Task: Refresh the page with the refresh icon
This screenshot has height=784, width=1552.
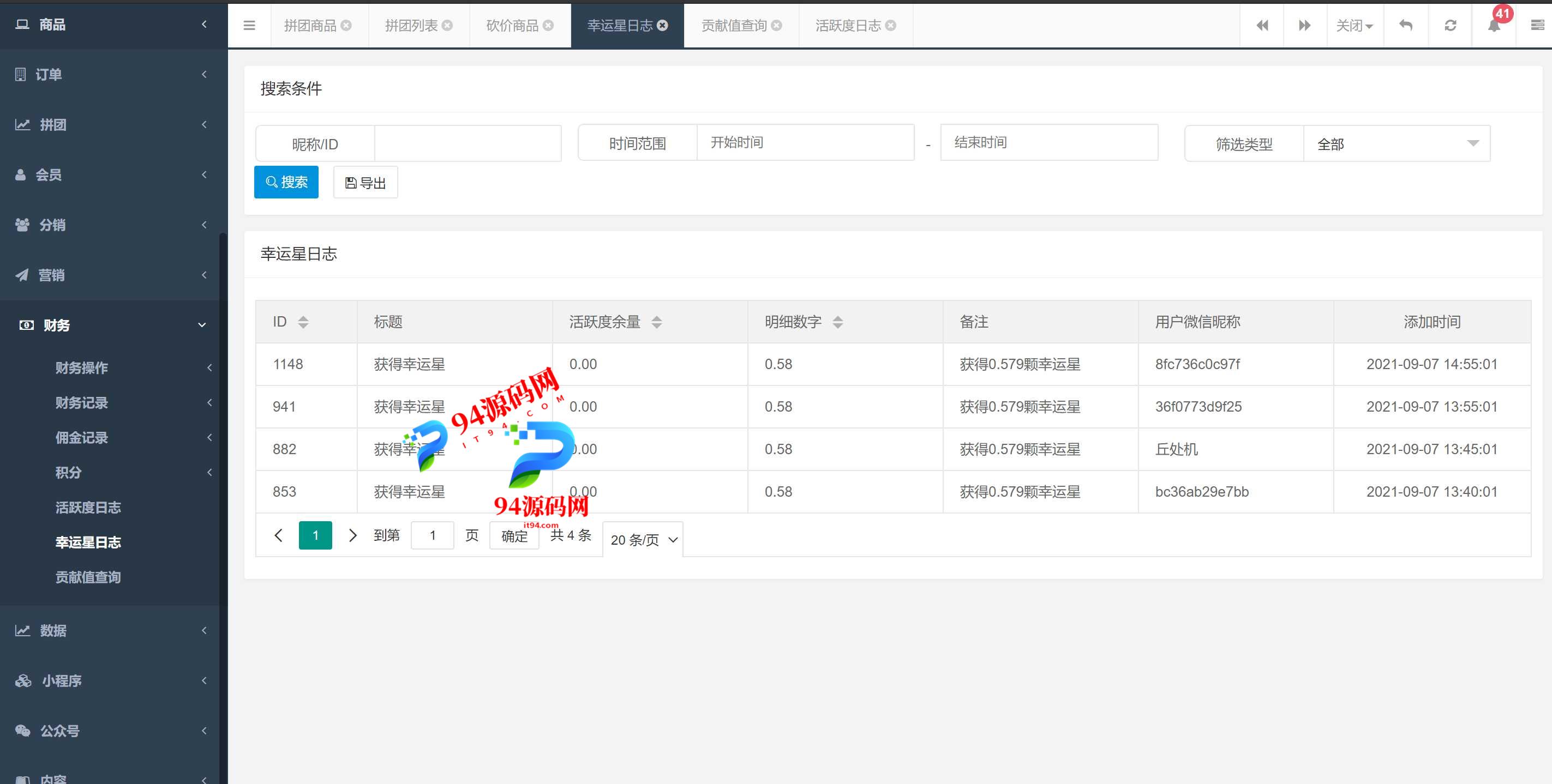Action: [x=1450, y=25]
